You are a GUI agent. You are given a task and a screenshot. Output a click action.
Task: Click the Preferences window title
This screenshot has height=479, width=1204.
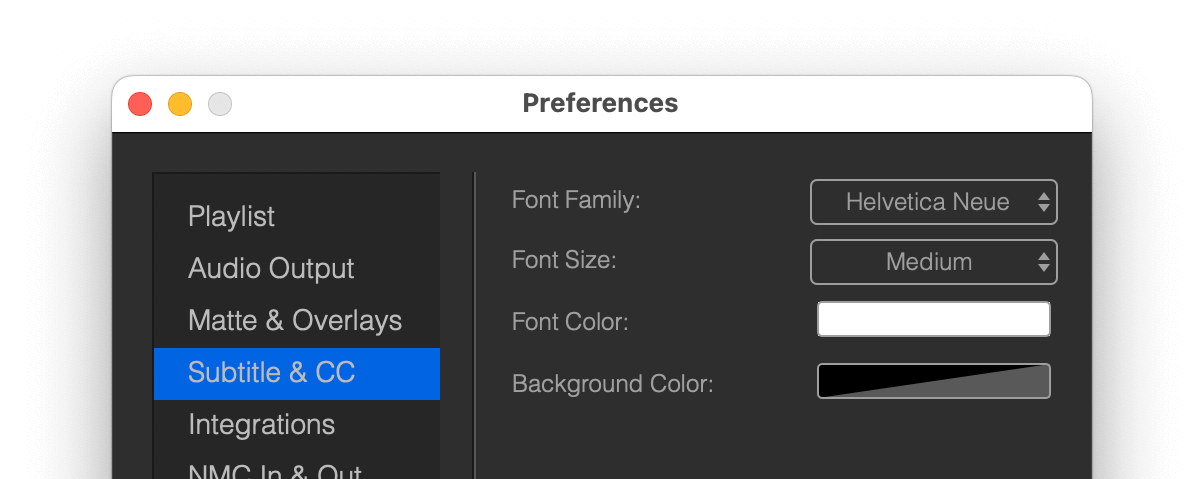(601, 103)
